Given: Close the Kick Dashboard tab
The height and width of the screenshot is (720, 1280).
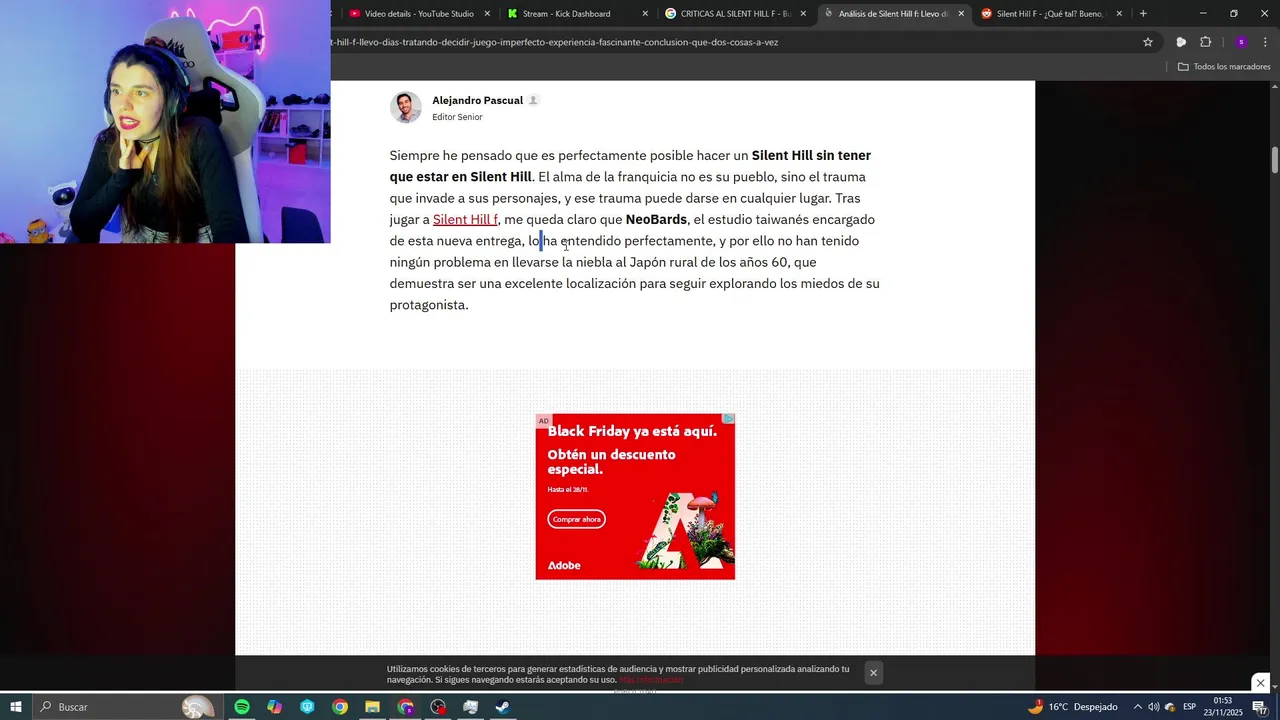Looking at the screenshot, I should (x=645, y=14).
